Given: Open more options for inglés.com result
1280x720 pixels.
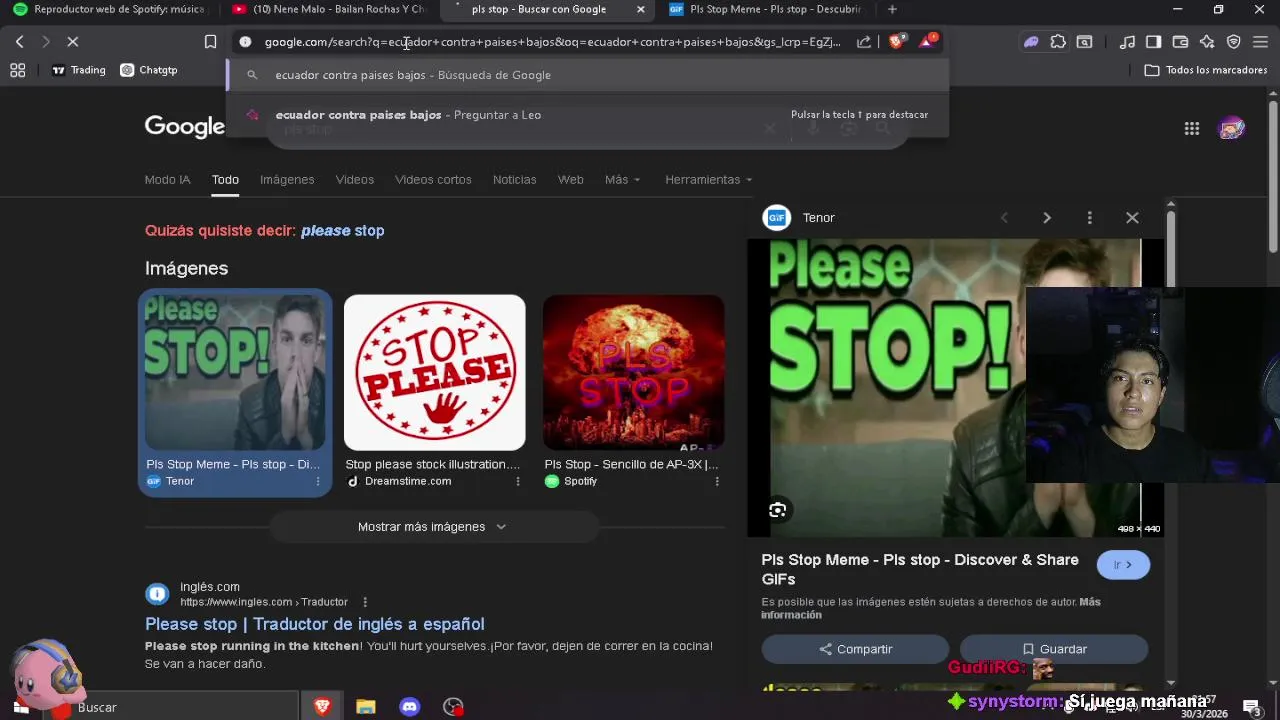Looking at the screenshot, I should point(365,602).
